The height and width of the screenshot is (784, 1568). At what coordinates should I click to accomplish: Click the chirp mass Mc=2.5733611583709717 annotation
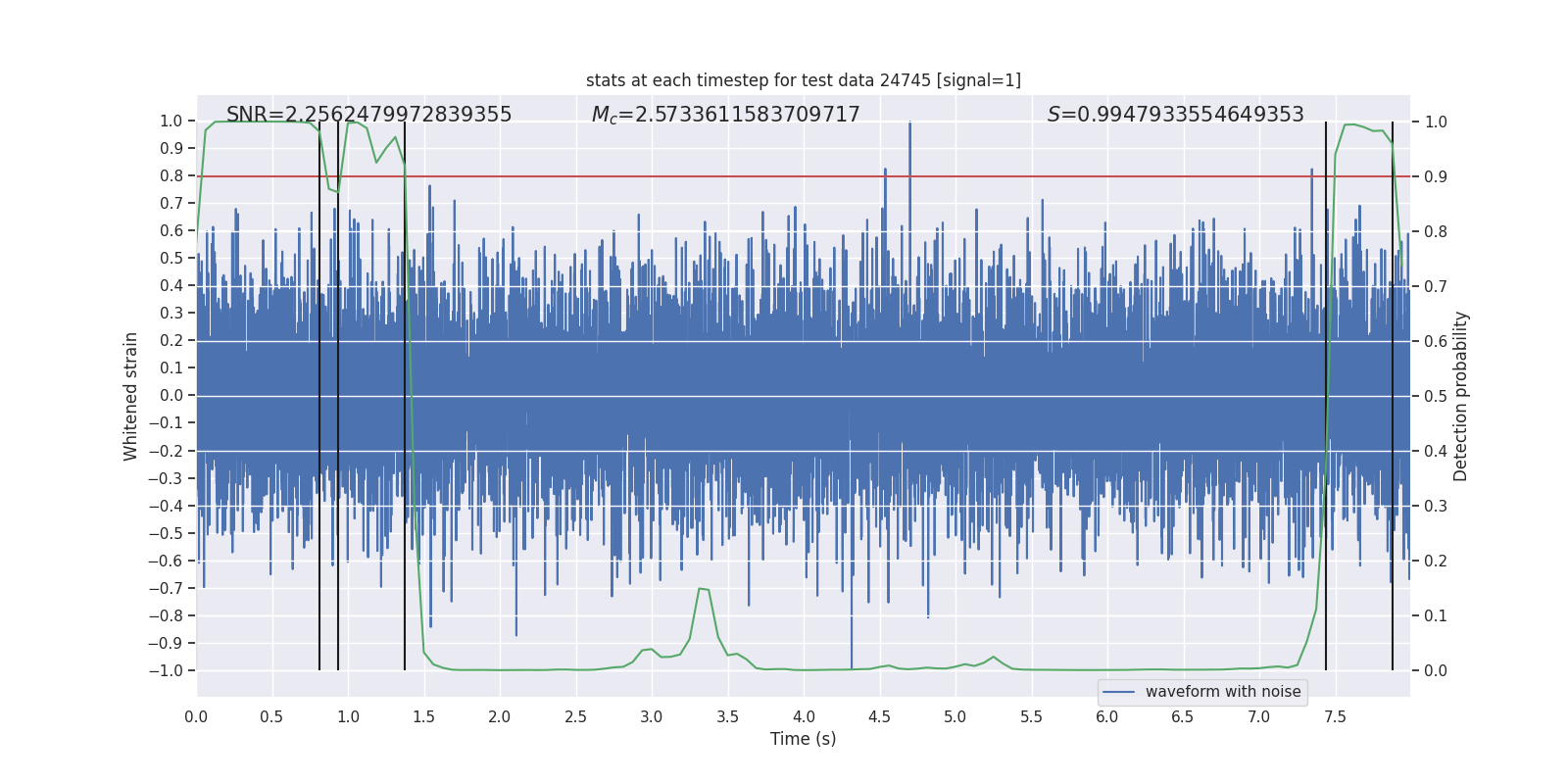pyautogui.click(x=725, y=115)
